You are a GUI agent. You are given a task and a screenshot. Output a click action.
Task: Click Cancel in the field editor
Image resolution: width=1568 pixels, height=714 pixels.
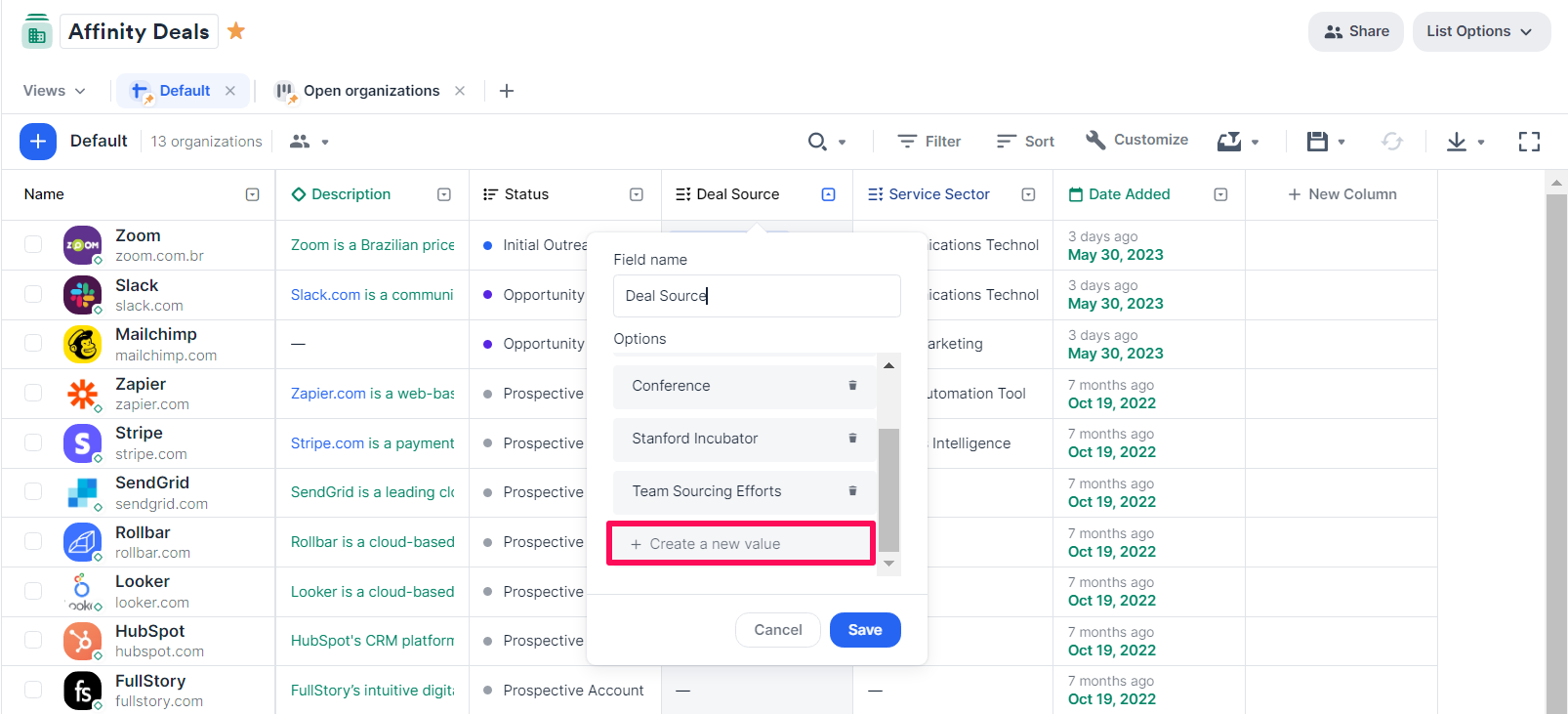point(777,630)
